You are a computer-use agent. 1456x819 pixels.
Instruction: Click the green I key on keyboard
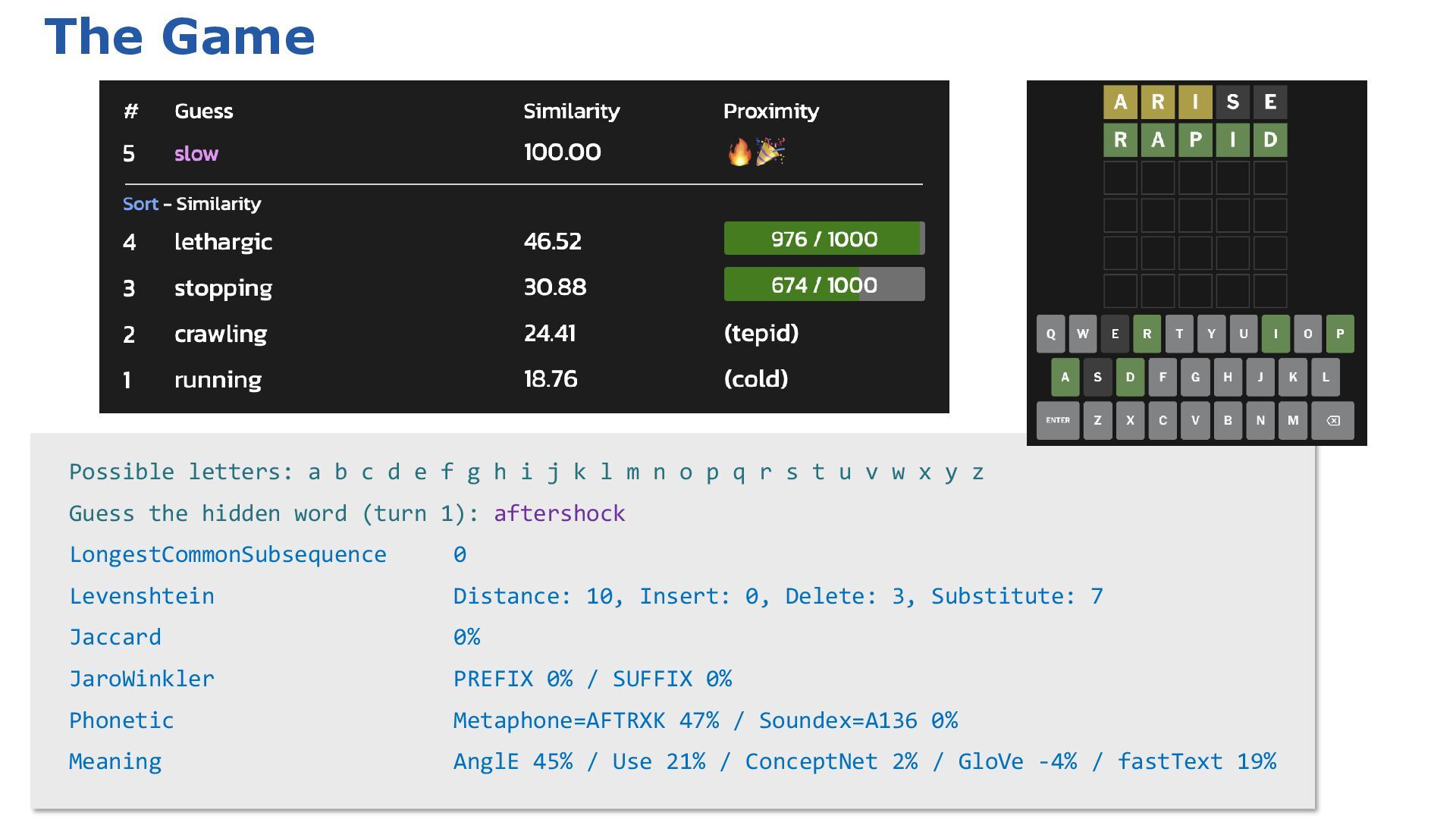(x=1276, y=334)
